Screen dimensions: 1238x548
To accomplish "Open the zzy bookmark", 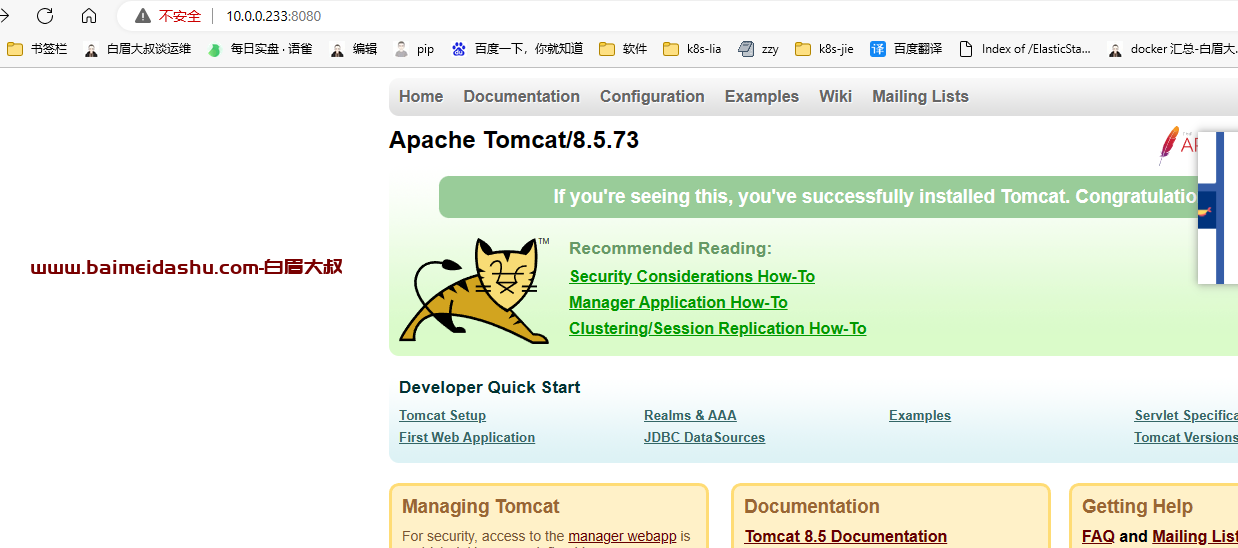I will pos(758,48).
